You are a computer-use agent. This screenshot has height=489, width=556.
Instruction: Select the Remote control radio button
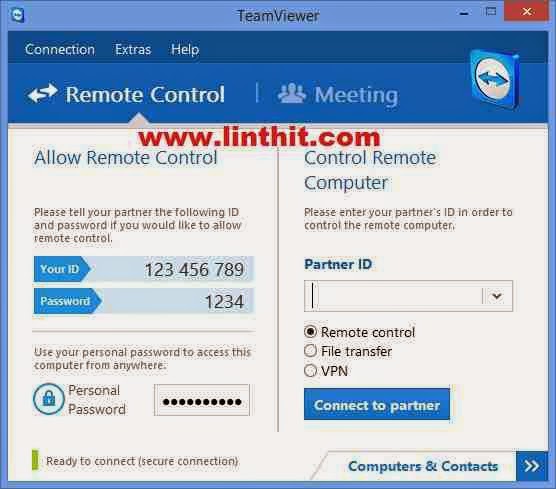[310, 332]
